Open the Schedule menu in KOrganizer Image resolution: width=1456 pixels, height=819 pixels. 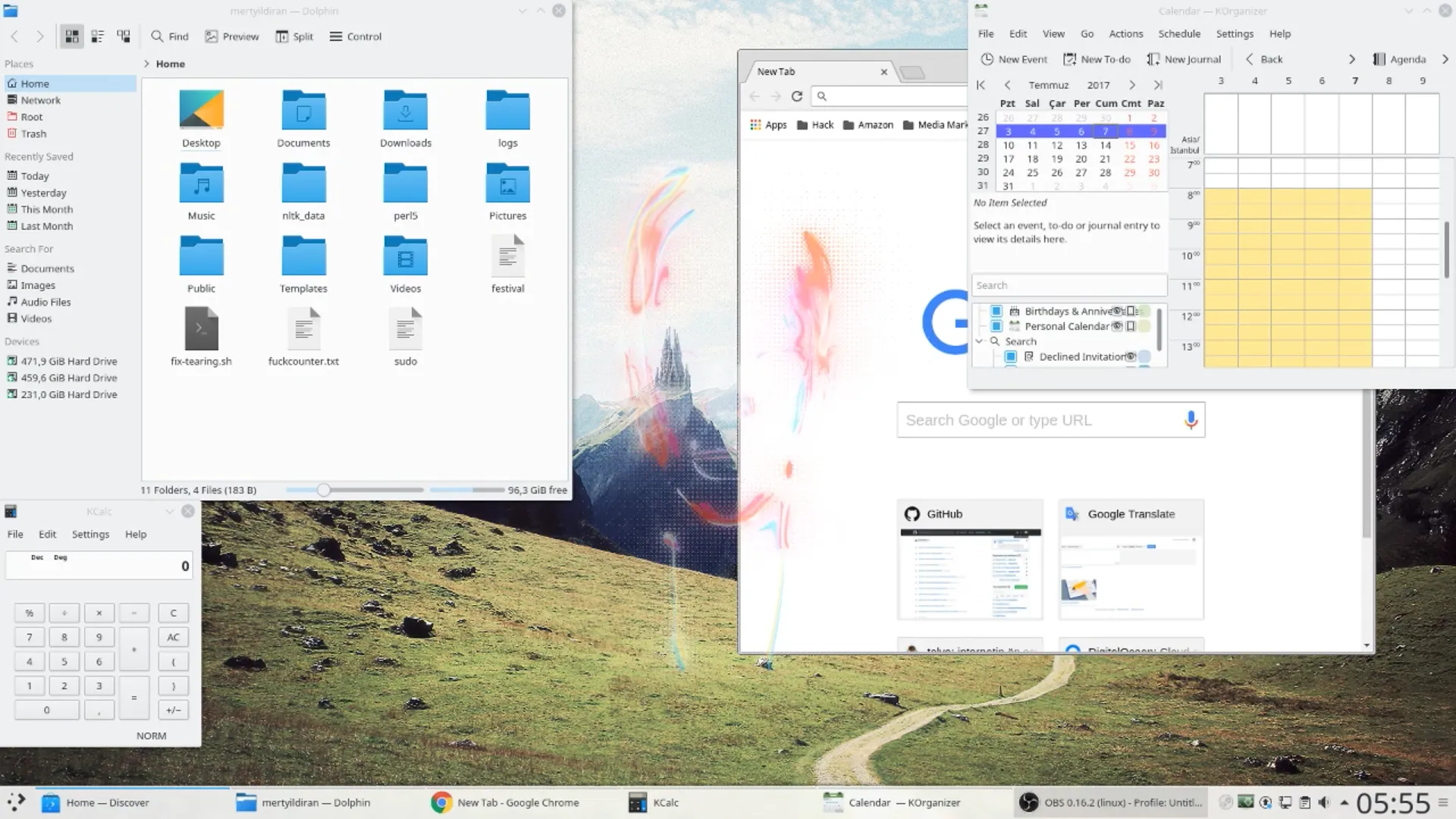[1178, 33]
